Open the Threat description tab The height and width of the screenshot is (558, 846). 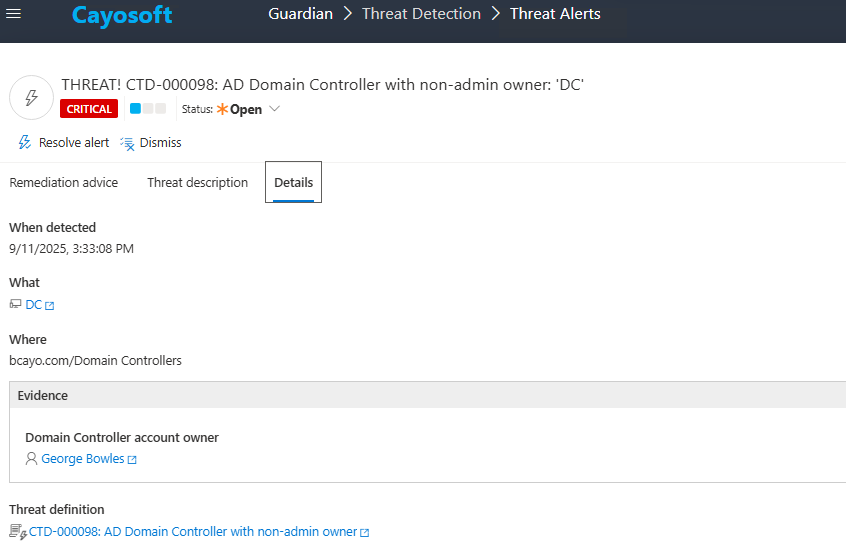(x=197, y=183)
